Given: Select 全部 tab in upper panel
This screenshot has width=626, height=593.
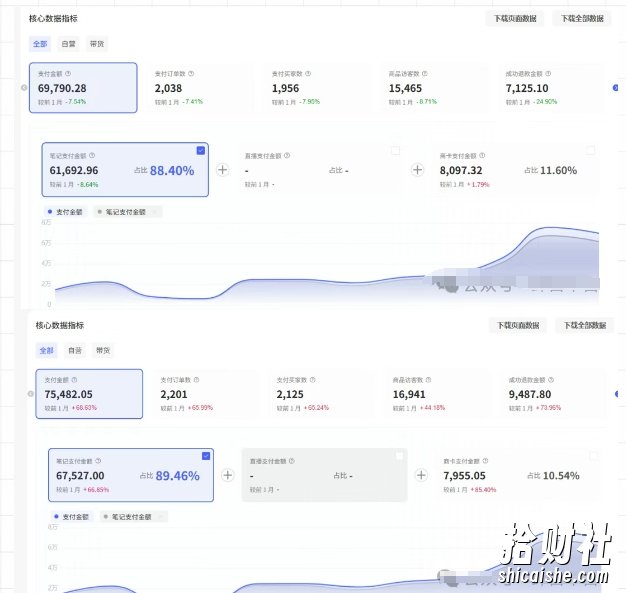Looking at the screenshot, I should pyautogui.click(x=40, y=44).
